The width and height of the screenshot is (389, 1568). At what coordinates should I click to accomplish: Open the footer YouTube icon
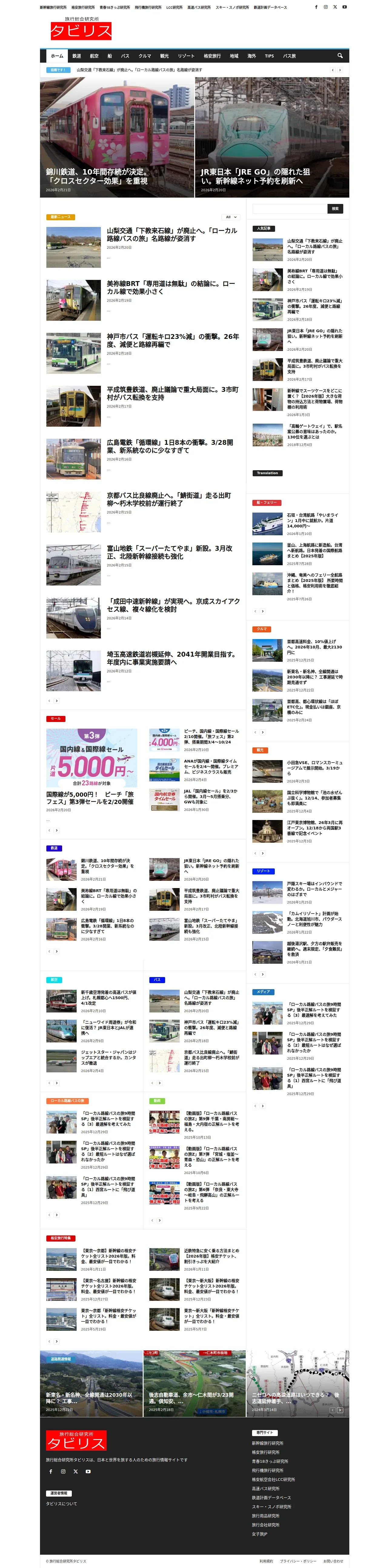pyautogui.click(x=88, y=1471)
